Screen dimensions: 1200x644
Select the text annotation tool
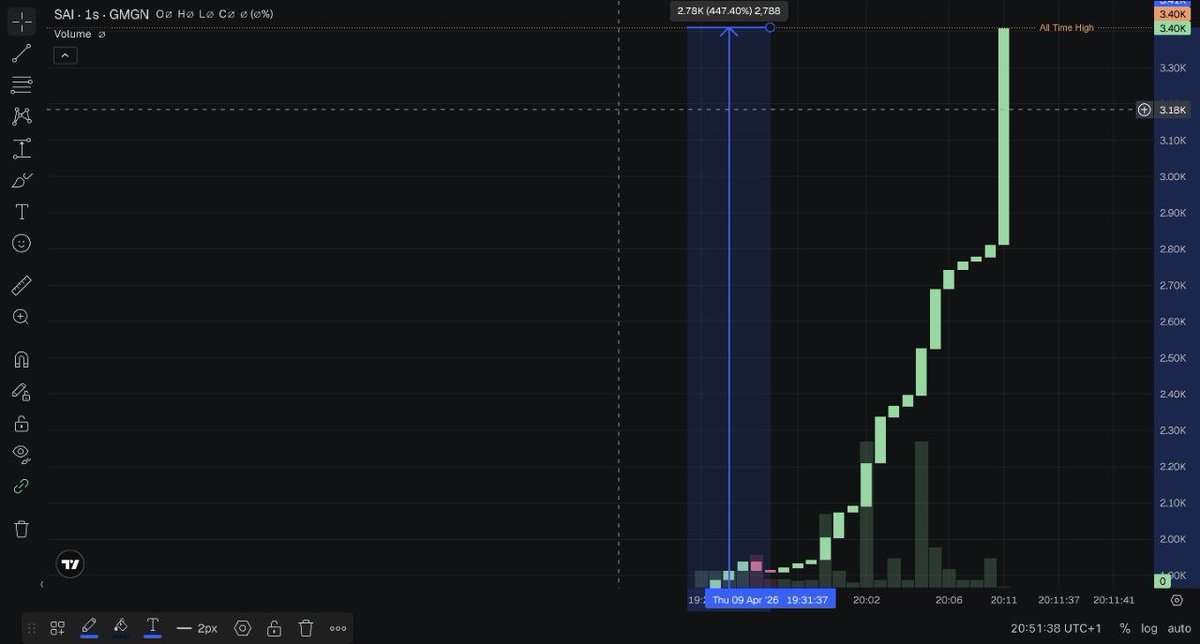coord(22,212)
